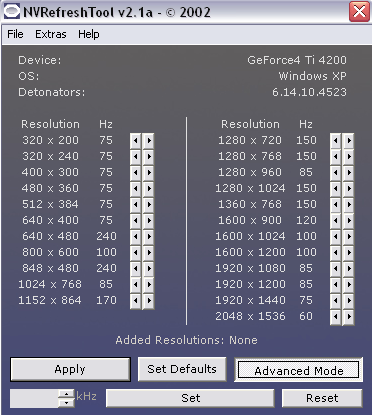Open the Extras menu
Screen dimensions: 372x415
(x=51, y=34)
